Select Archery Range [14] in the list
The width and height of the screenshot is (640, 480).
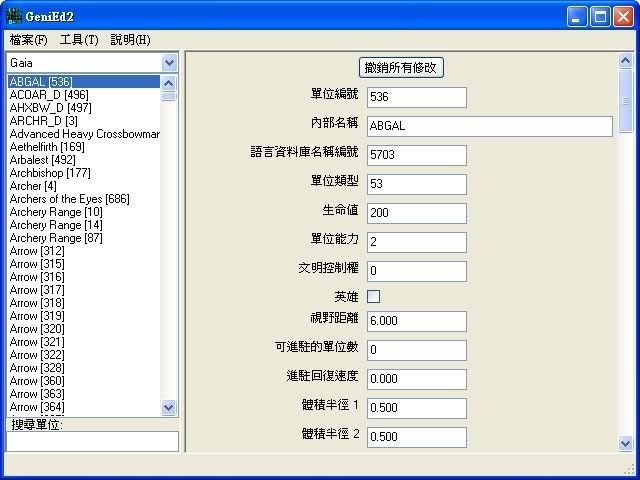(x=84, y=225)
